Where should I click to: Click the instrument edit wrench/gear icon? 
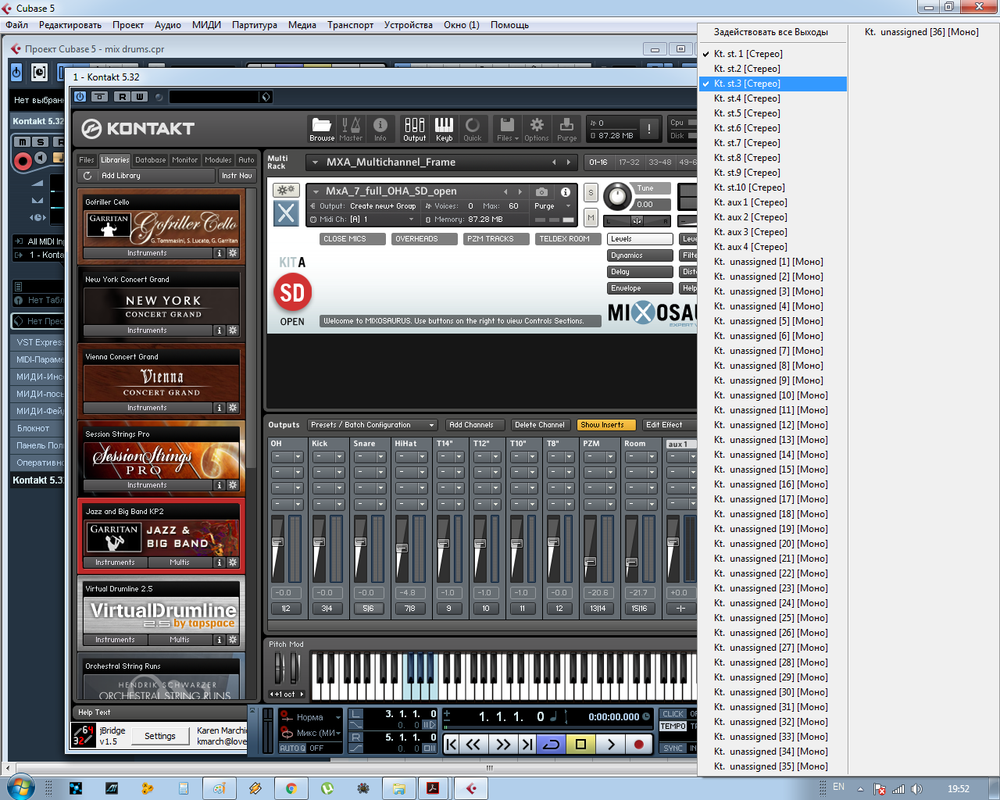(x=286, y=190)
